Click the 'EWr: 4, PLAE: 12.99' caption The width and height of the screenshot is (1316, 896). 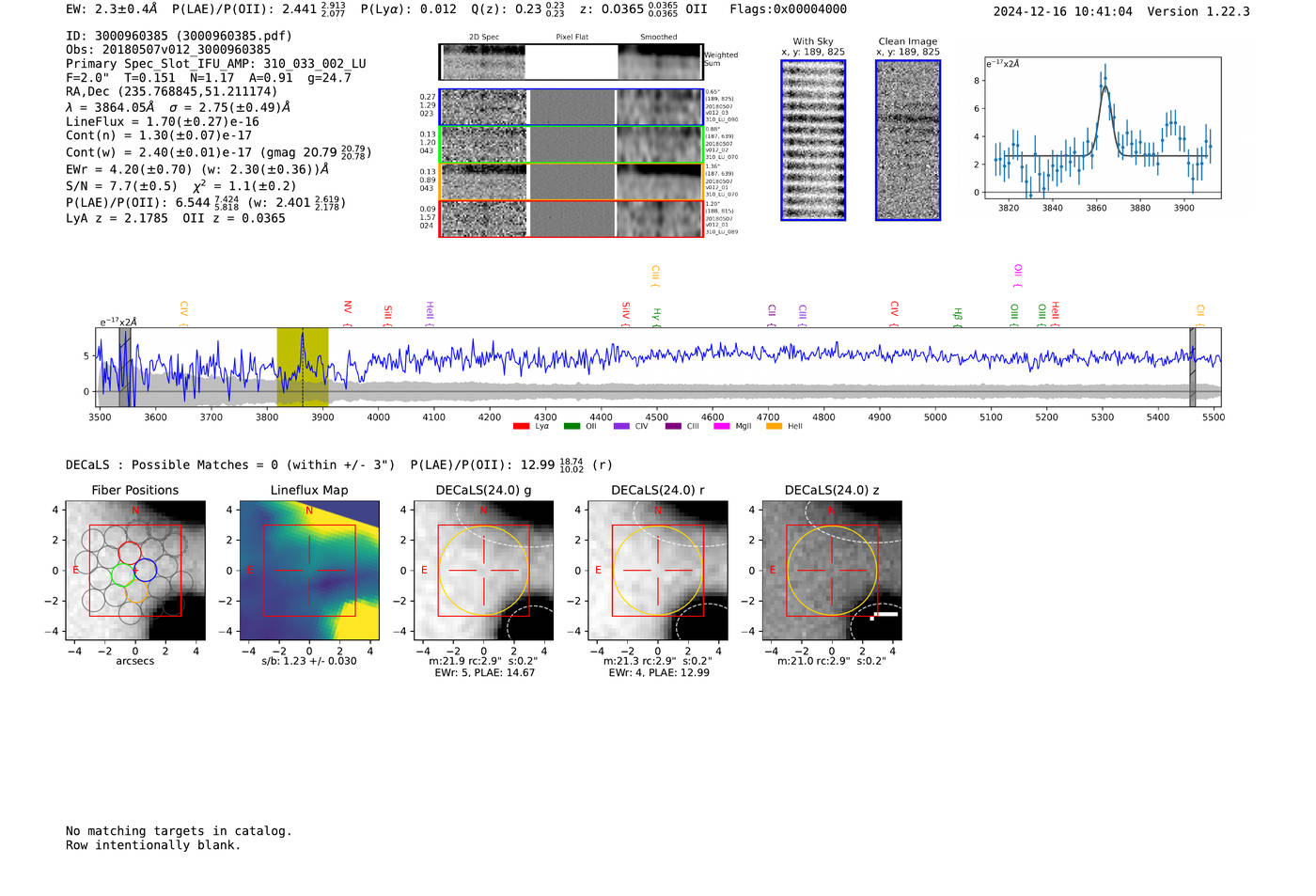tap(658, 672)
